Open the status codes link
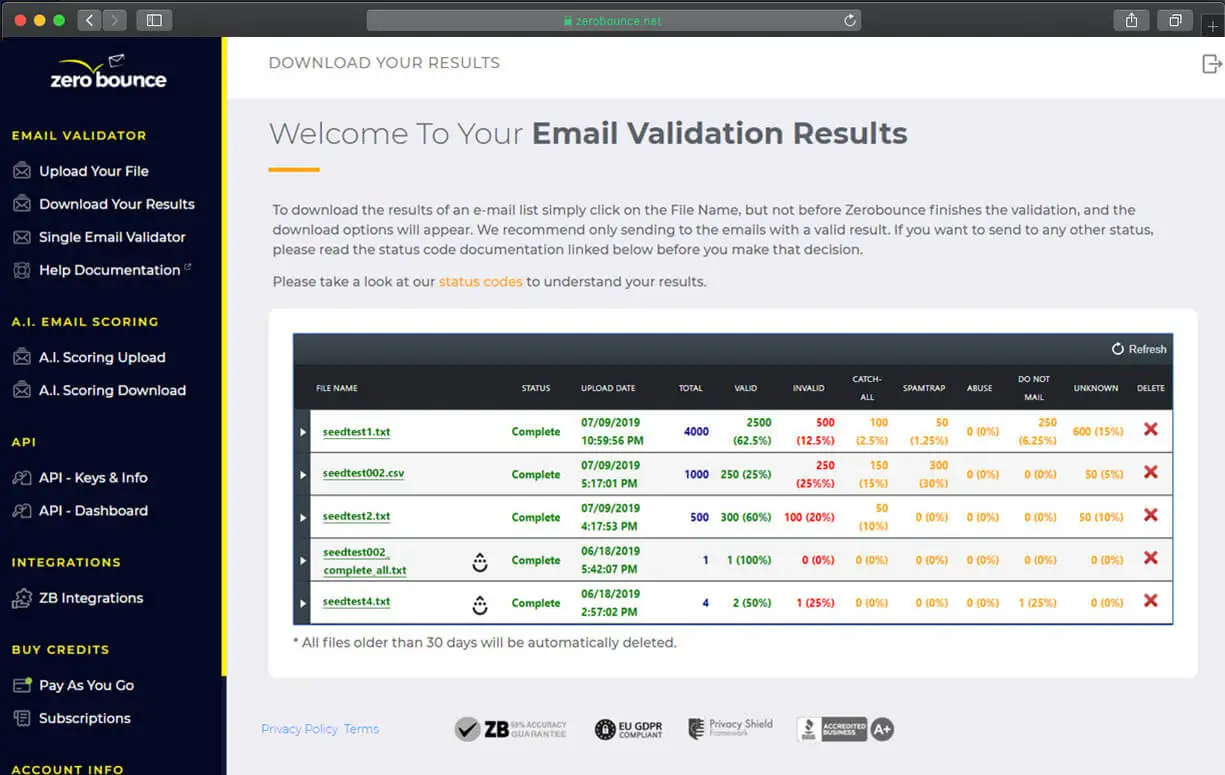The height and width of the screenshot is (775, 1225). (480, 282)
